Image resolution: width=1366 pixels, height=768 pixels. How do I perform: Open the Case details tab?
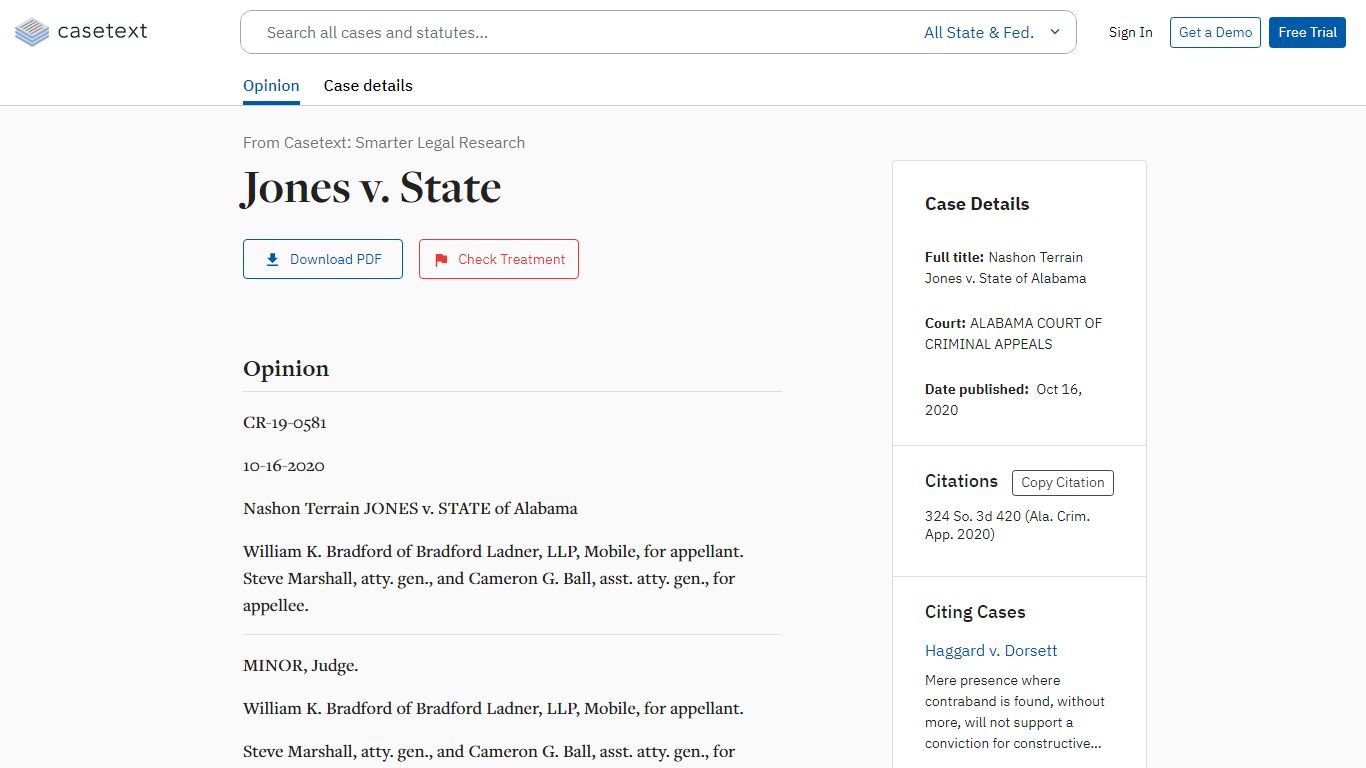368,86
